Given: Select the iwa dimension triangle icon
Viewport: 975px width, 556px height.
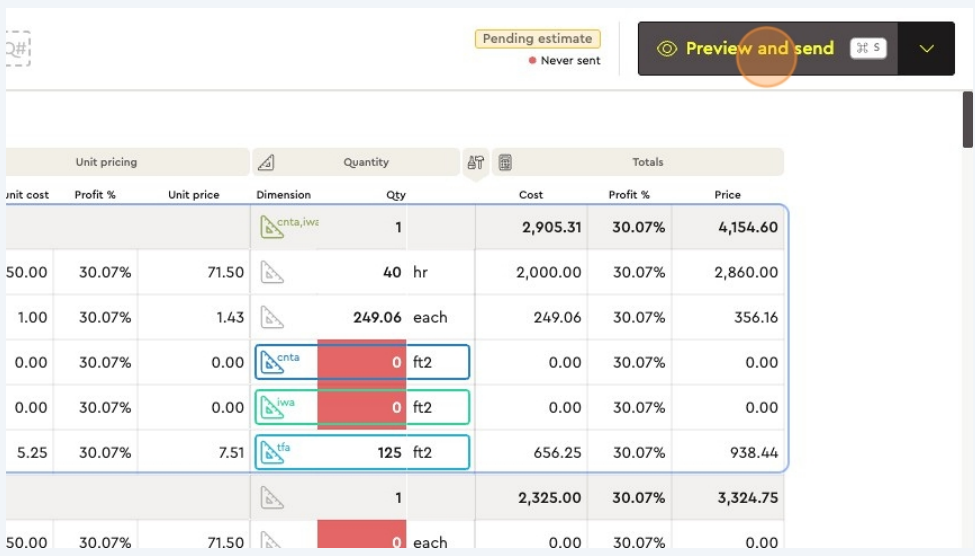Looking at the screenshot, I should pos(271,407).
